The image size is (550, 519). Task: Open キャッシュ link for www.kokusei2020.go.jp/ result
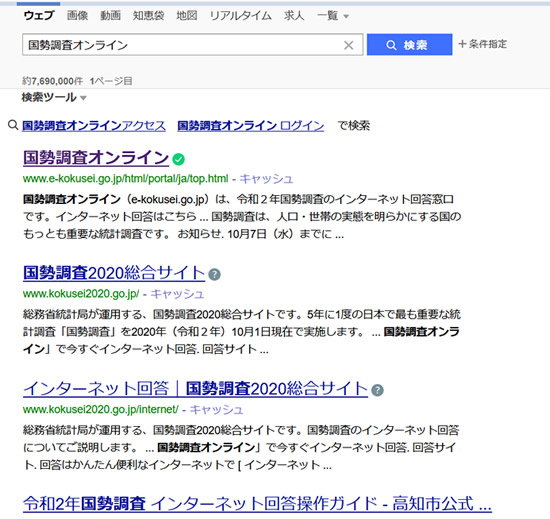point(177,294)
